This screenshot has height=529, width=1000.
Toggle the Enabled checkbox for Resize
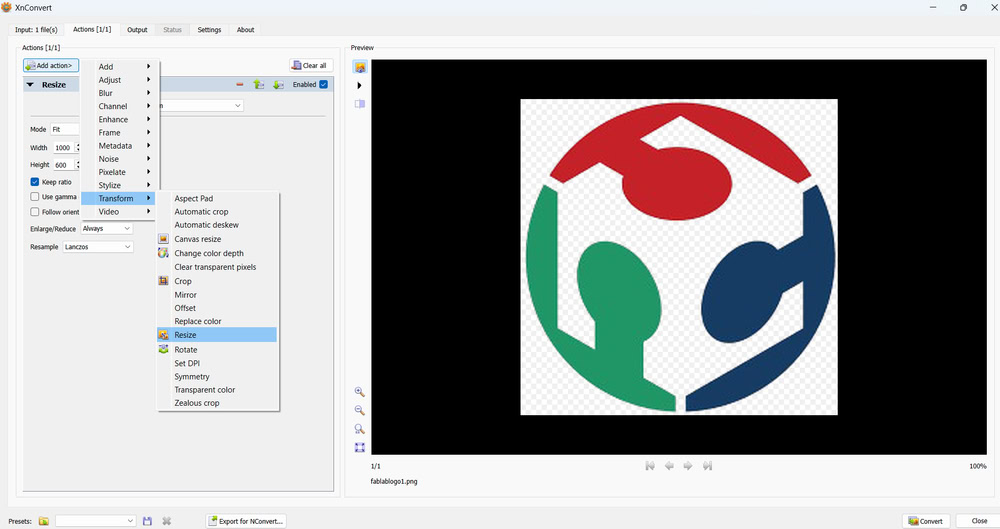(x=324, y=84)
